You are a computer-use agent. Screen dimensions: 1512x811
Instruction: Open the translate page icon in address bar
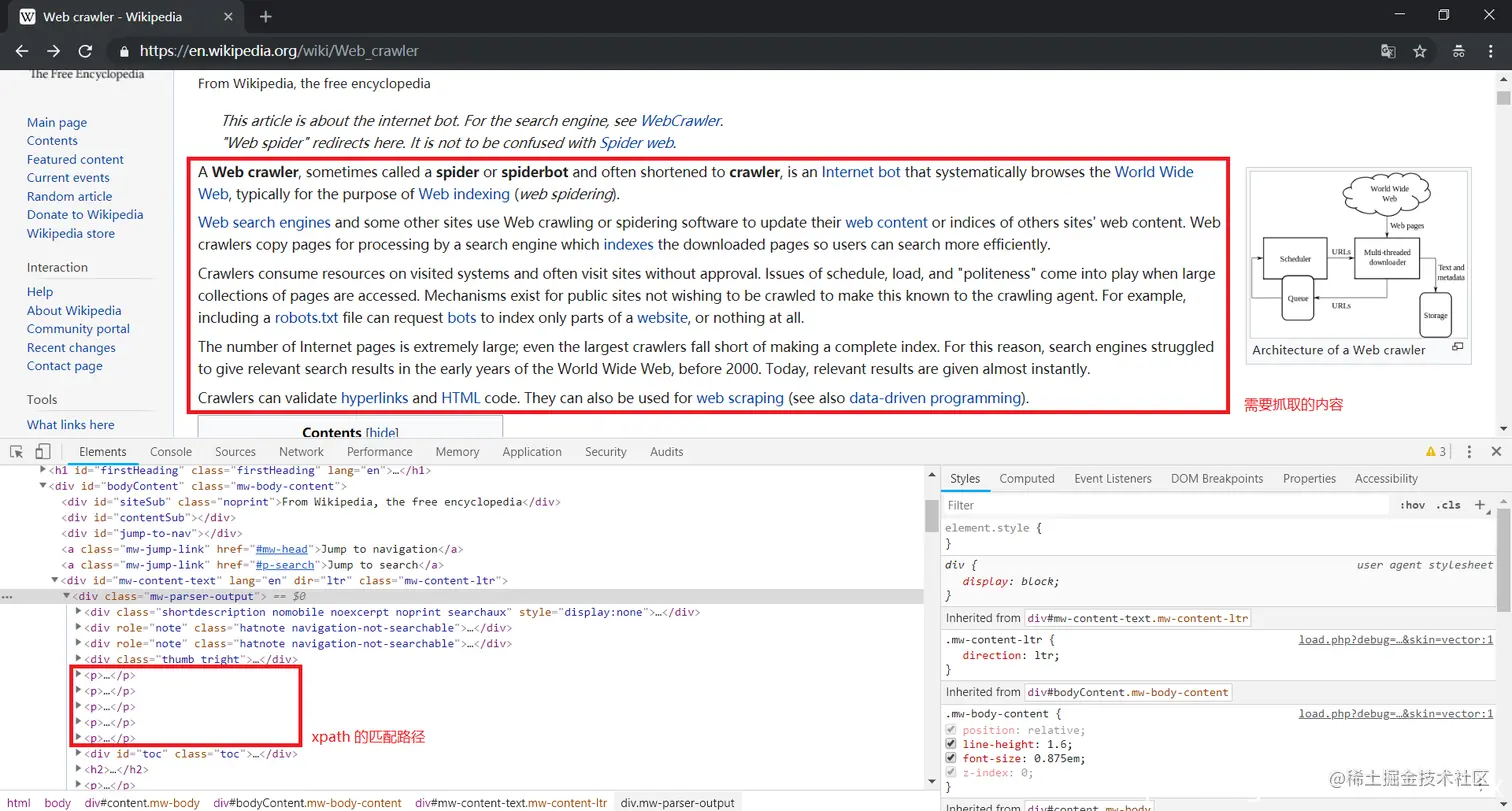tap(1388, 51)
